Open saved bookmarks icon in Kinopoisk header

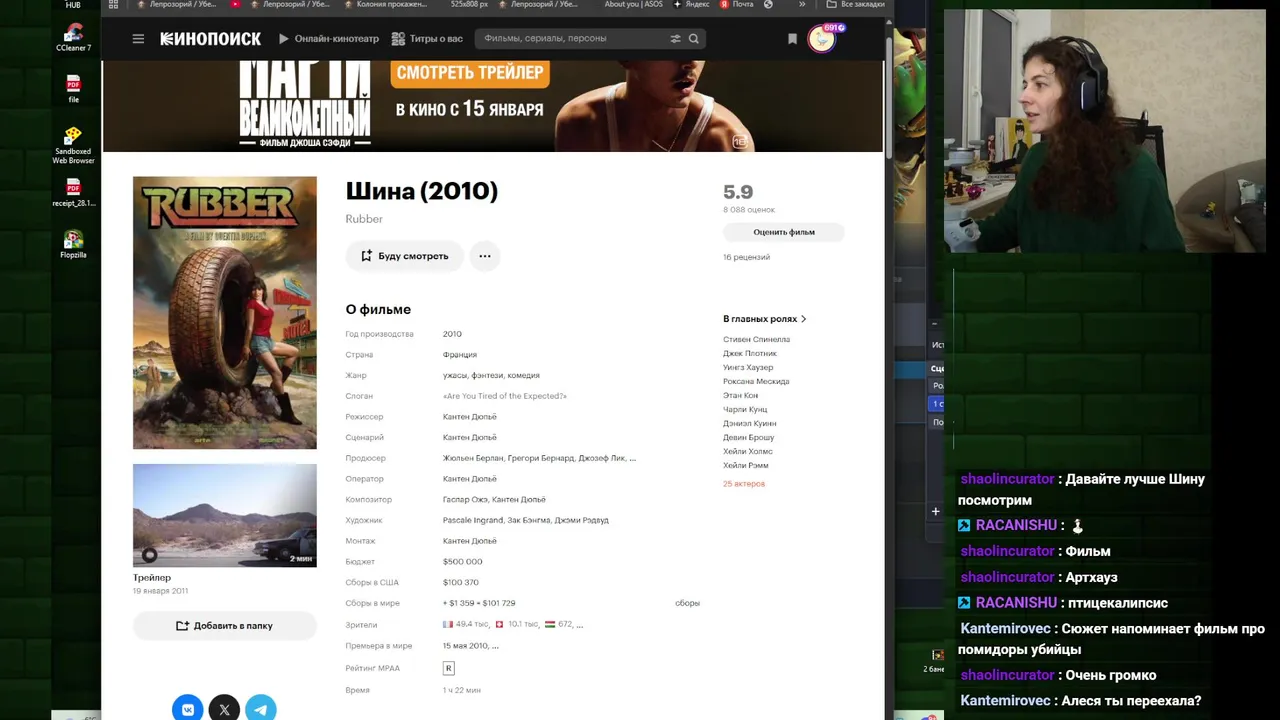coord(792,39)
